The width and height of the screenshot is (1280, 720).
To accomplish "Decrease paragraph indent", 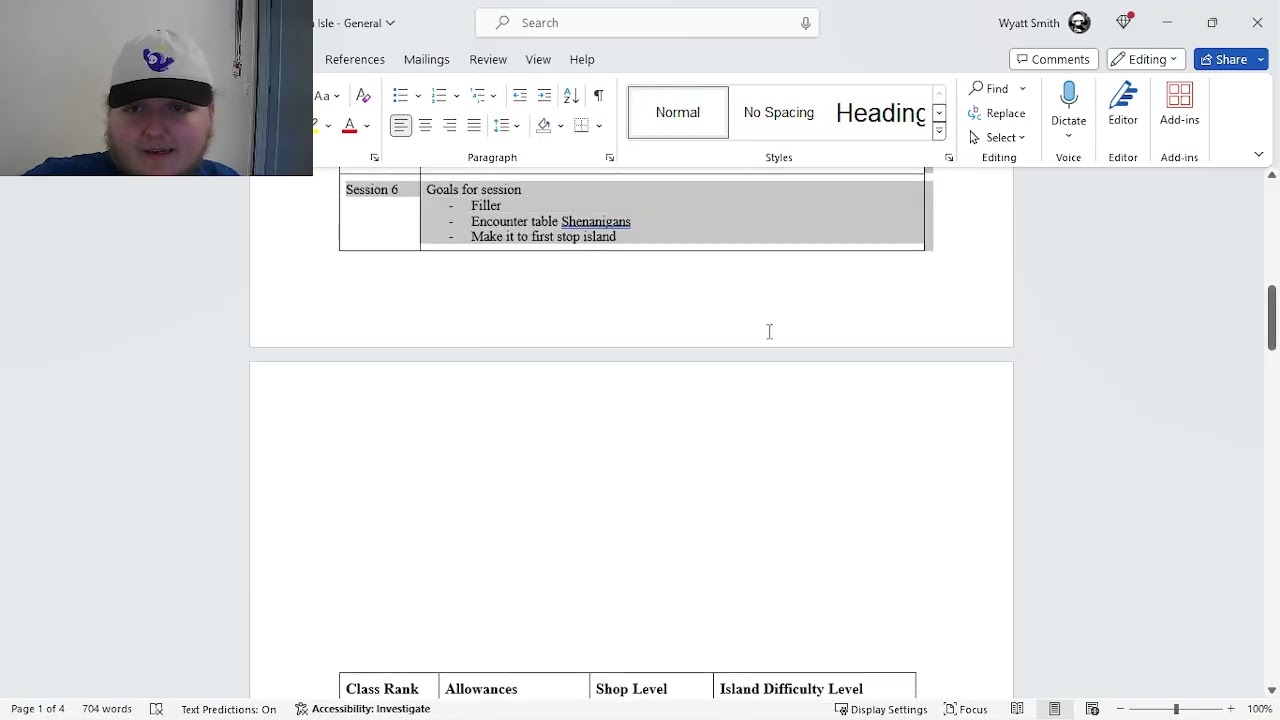I will tap(520, 95).
